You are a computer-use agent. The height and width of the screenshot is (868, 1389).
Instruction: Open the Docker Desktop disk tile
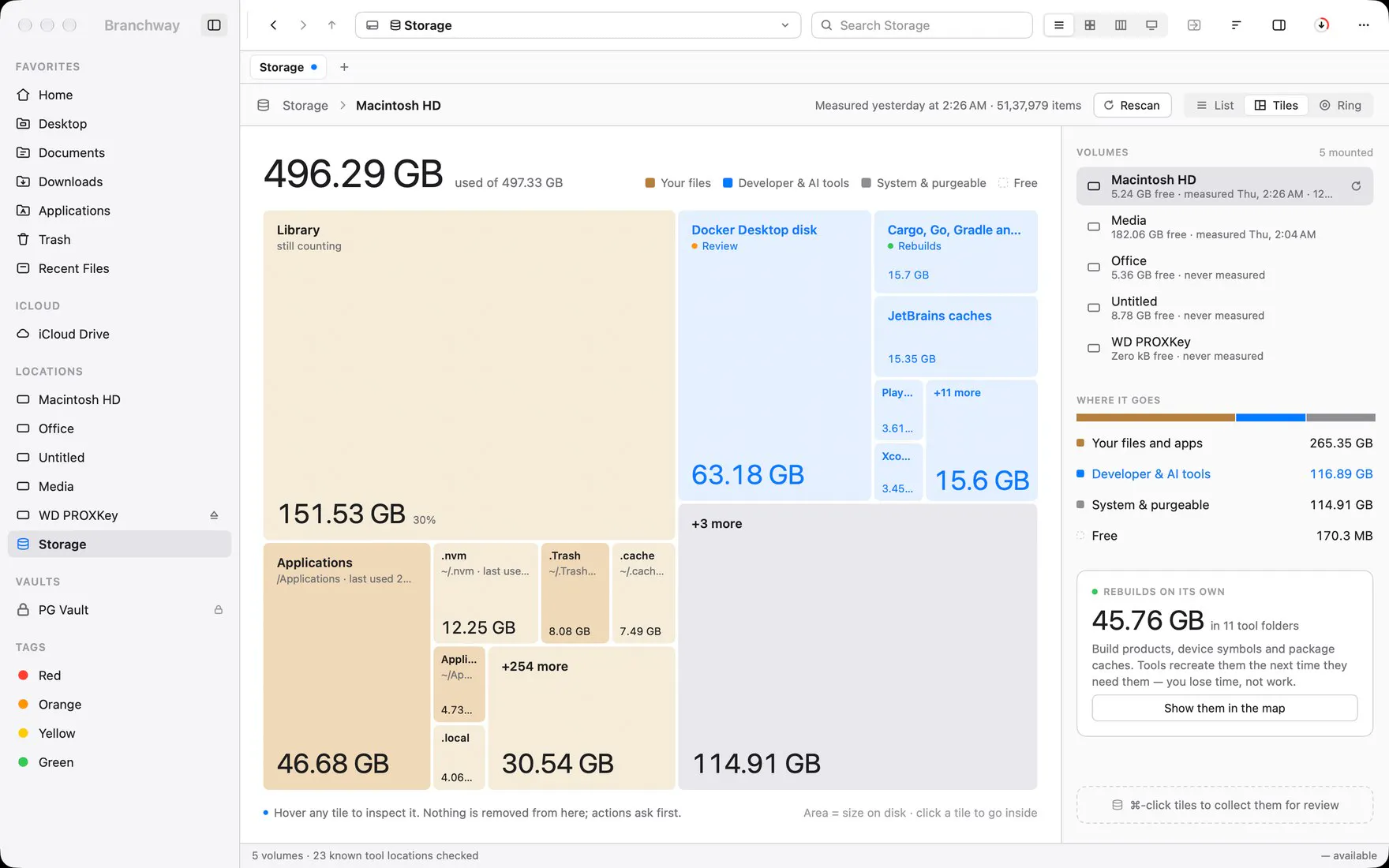tap(774, 355)
